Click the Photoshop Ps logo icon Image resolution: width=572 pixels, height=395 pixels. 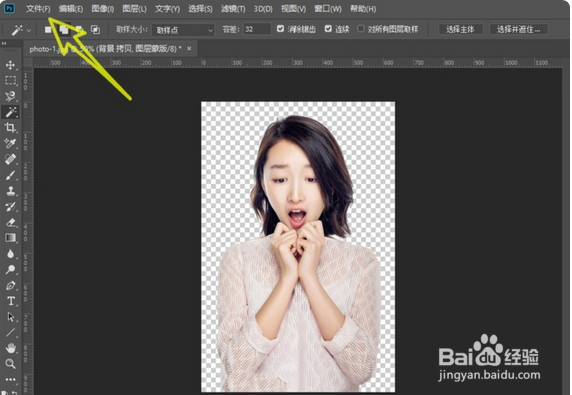pyautogui.click(x=9, y=8)
